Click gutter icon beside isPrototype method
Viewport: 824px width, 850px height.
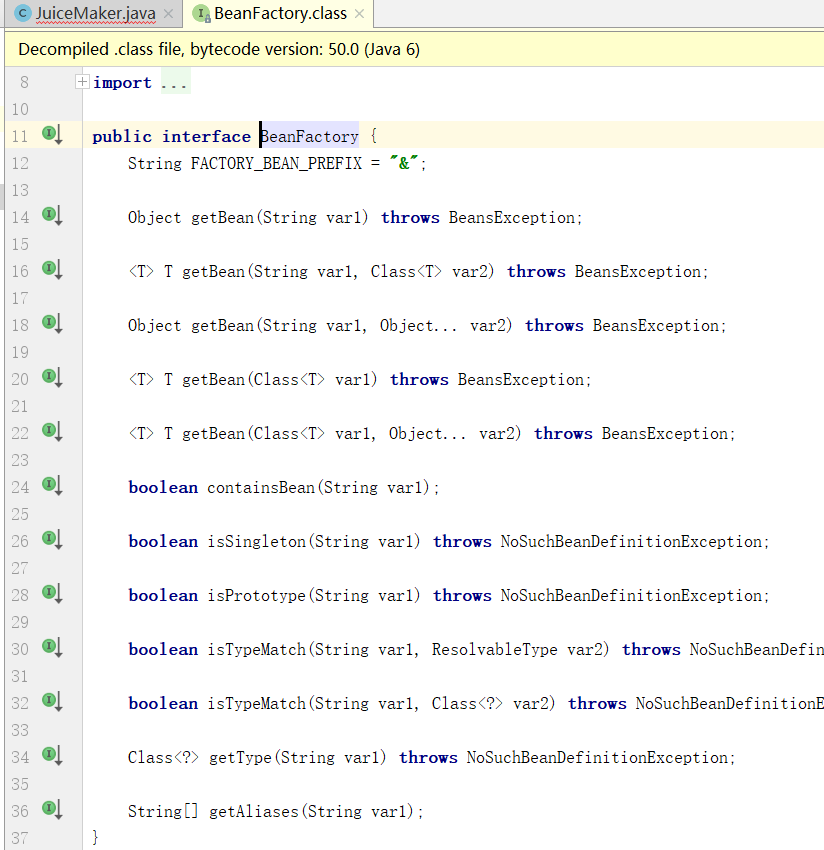click(49, 594)
